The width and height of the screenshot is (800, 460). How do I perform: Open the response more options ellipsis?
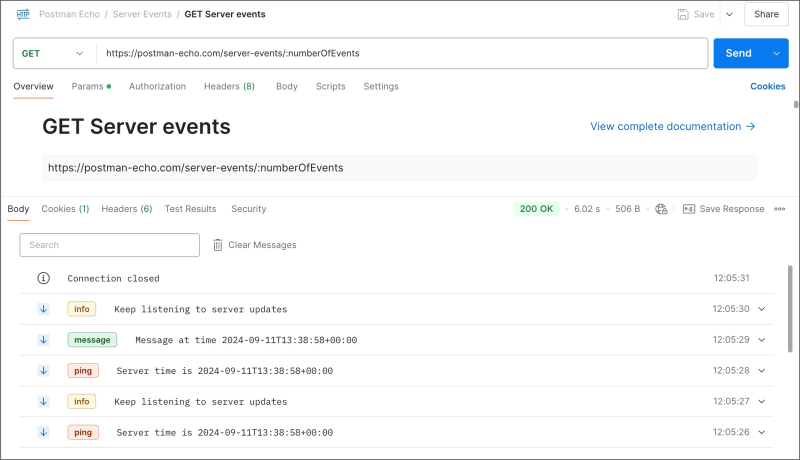780,209
